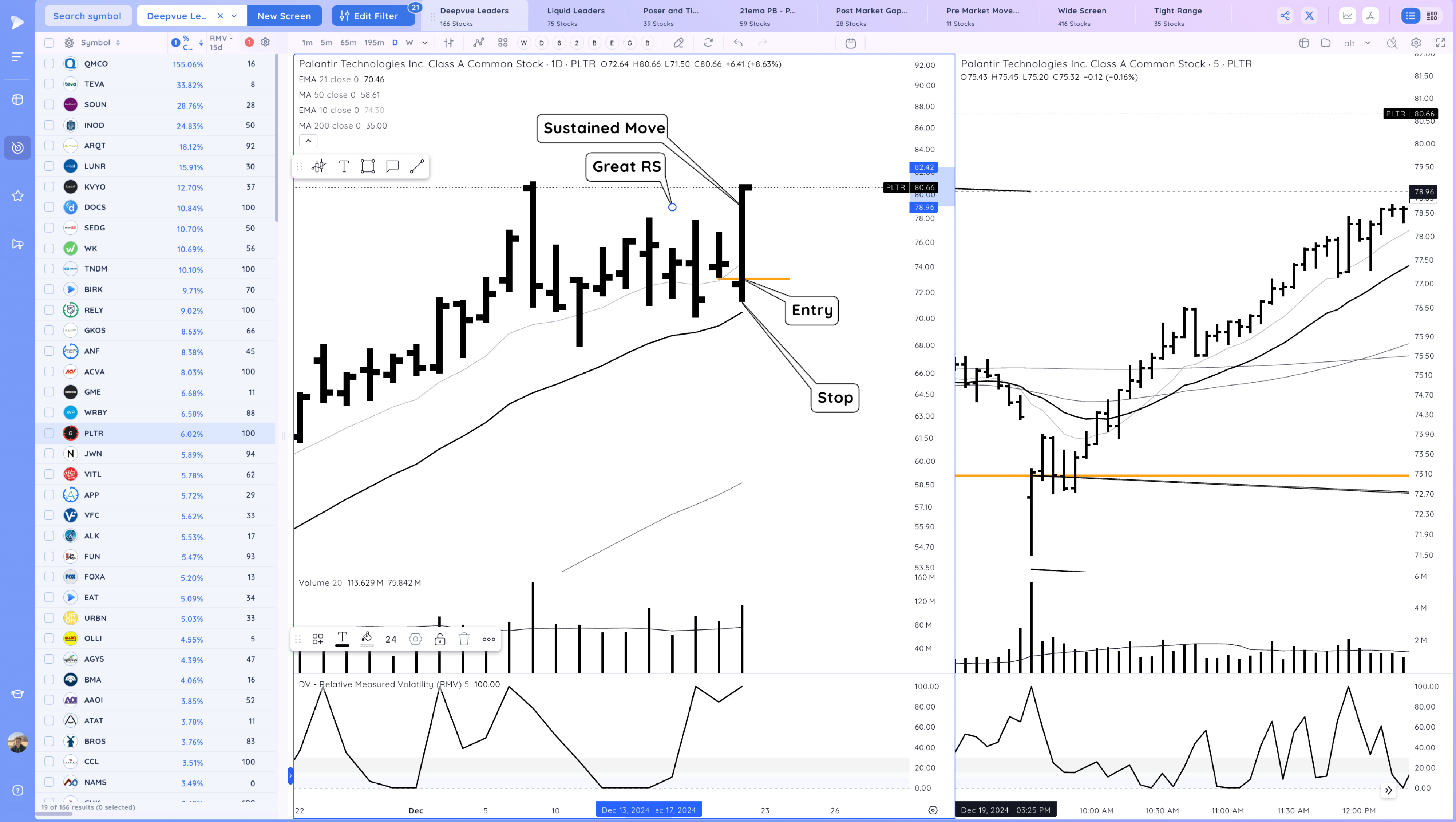Click the eraser icon in chart toolbar
The width and height of the screenshot is (1456, 822).
pos(678,42)
